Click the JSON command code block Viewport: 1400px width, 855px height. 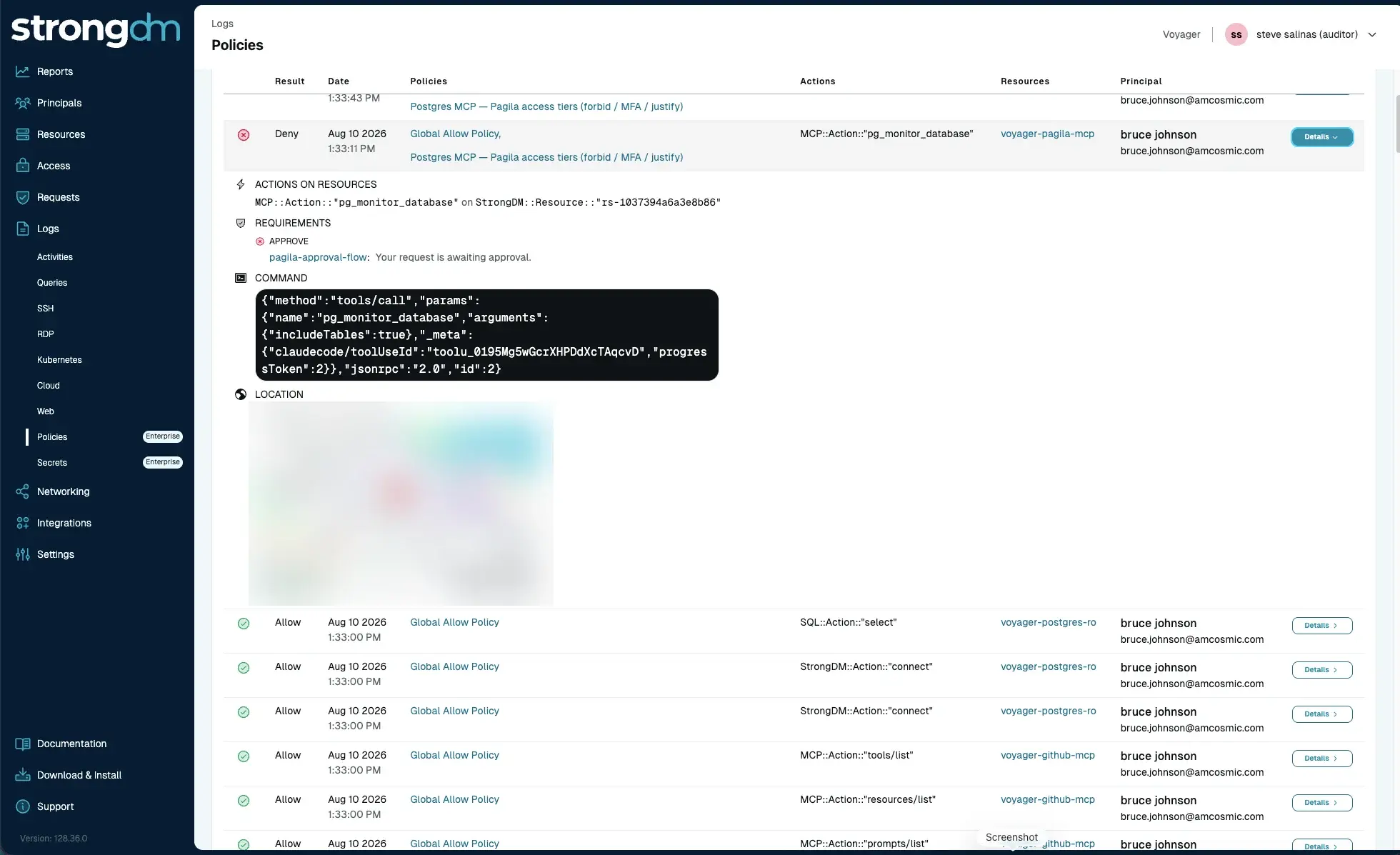486,335
